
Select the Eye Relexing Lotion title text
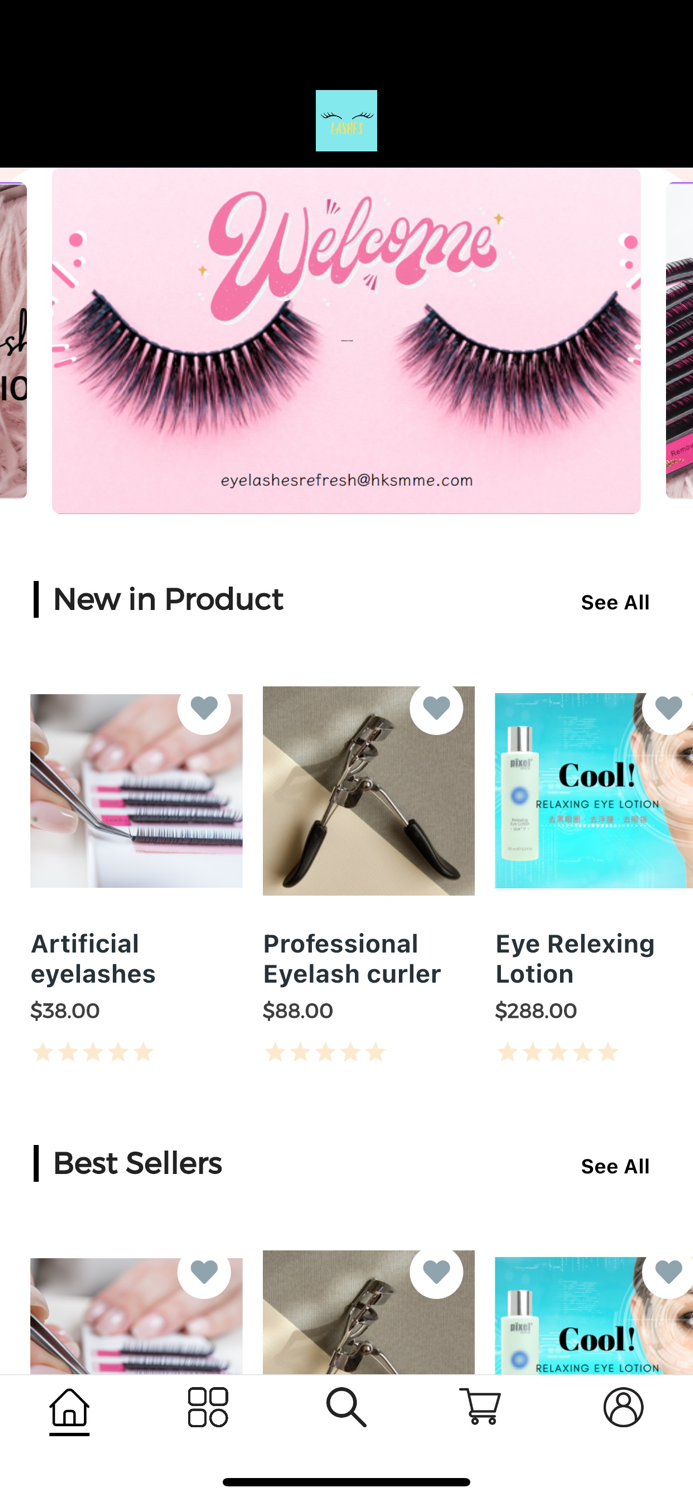[x=575, y=958]
